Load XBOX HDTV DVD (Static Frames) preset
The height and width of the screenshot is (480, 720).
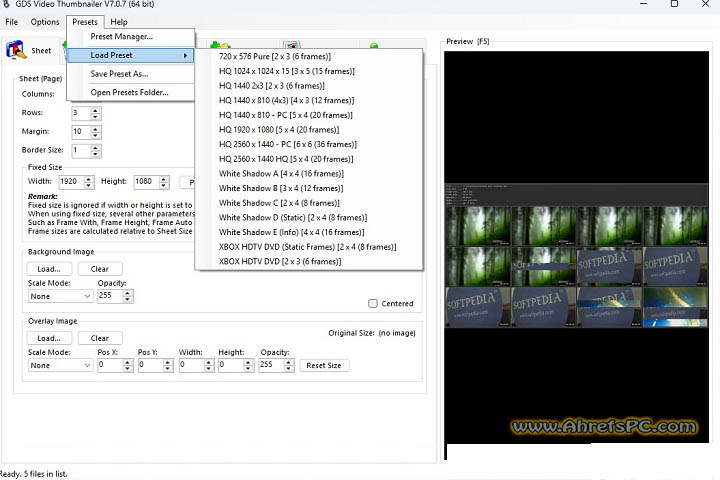(309, 247)
